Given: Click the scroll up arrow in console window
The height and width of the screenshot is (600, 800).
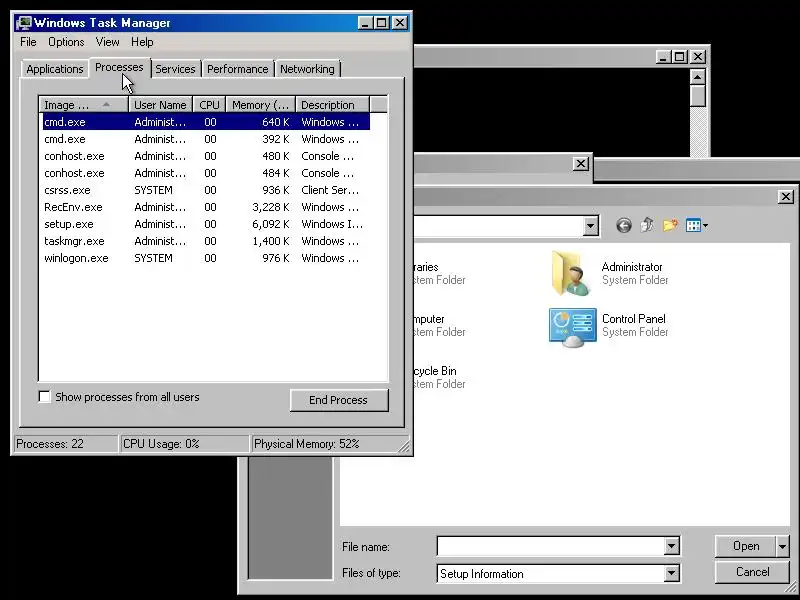Looking at the screenshot, I should 697,77.
